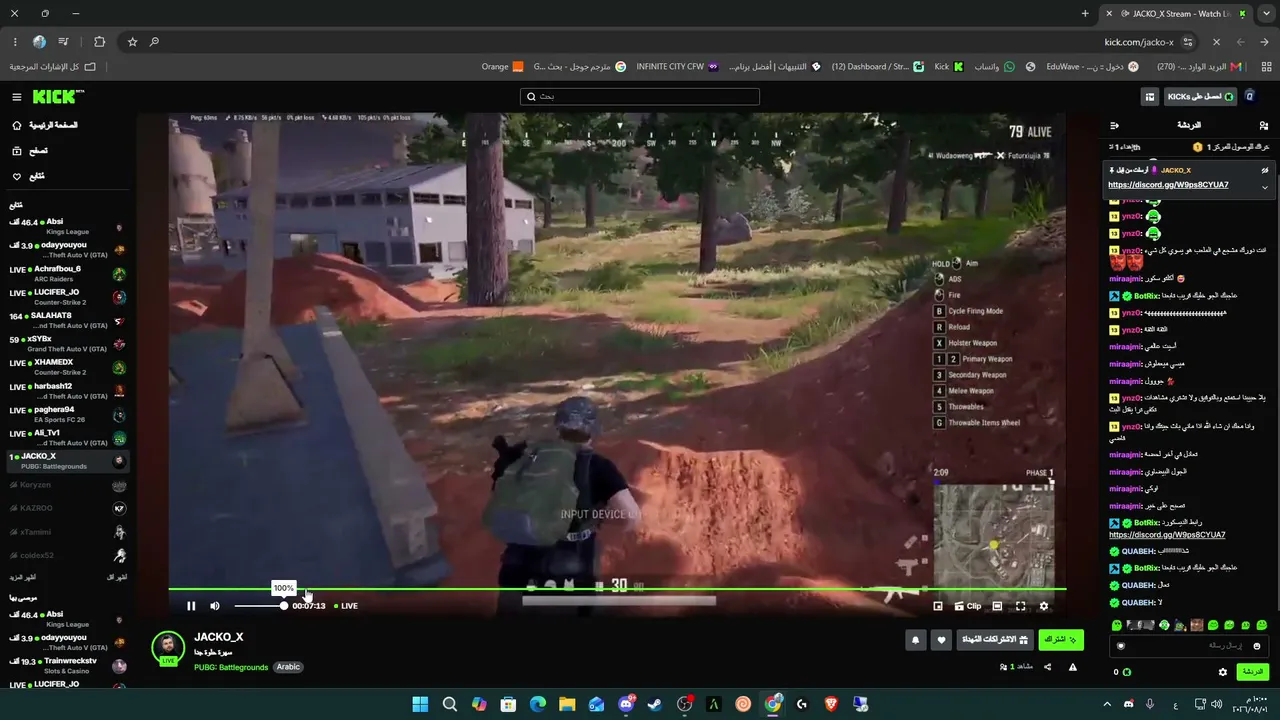Mute the stream with the speaker icon
The image size is (1280, 720).
pos(215,606)
